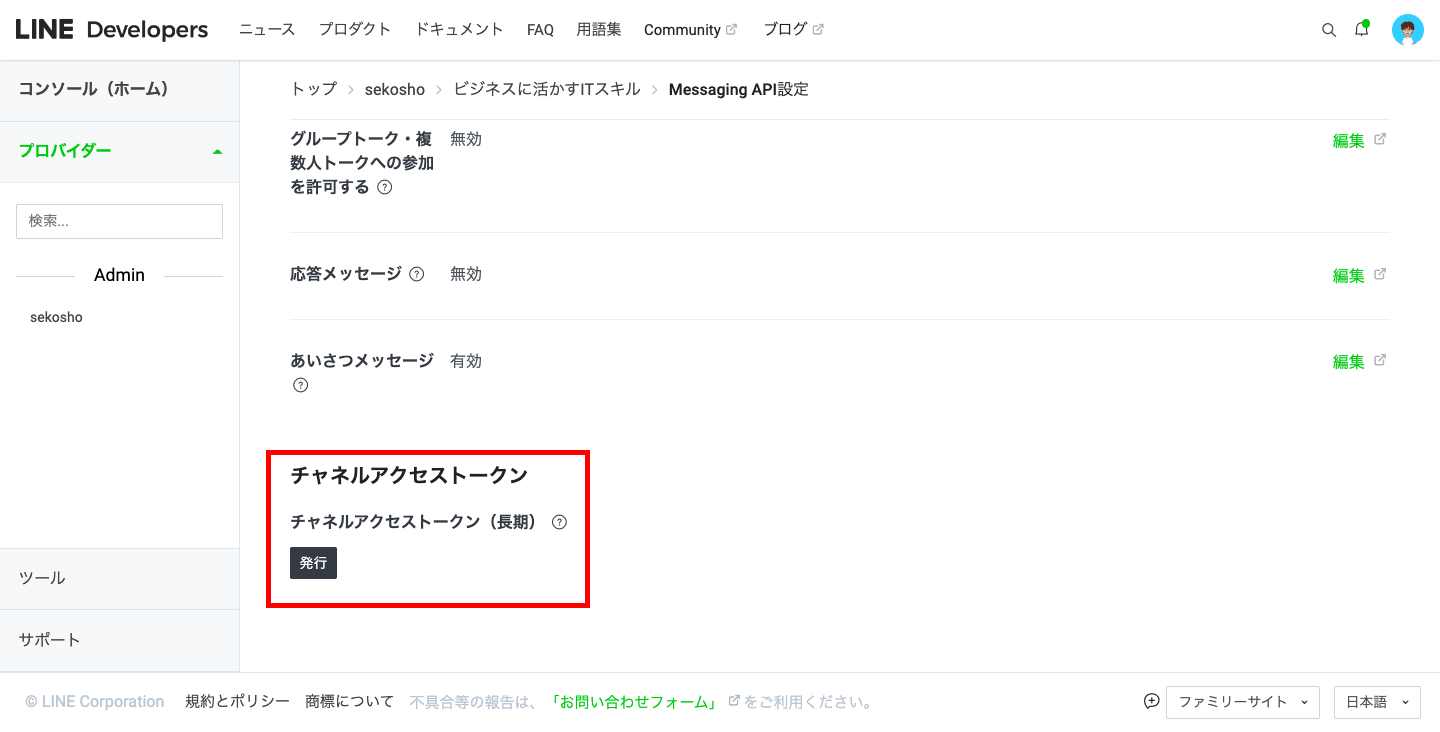Click the help icon beside チャネルアクセストークン（長期）
The image size is (1440, 732).
[x=559, y=521]
